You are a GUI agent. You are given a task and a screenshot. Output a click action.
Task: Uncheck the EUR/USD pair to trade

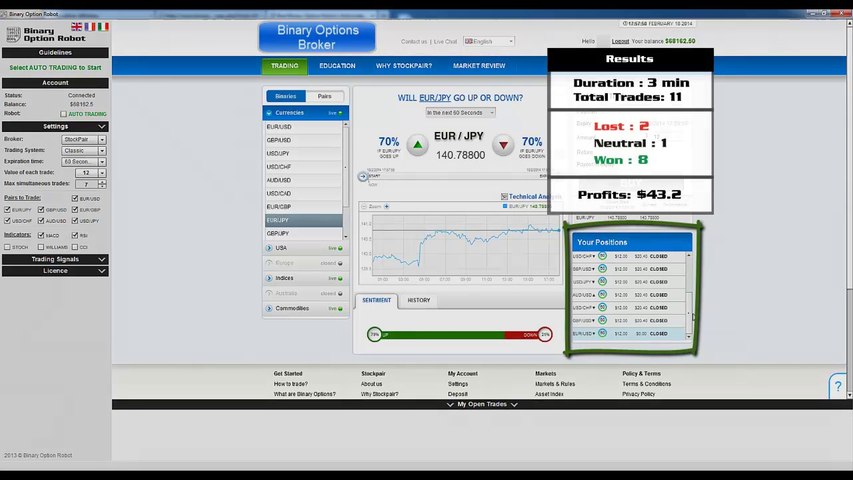75,199
